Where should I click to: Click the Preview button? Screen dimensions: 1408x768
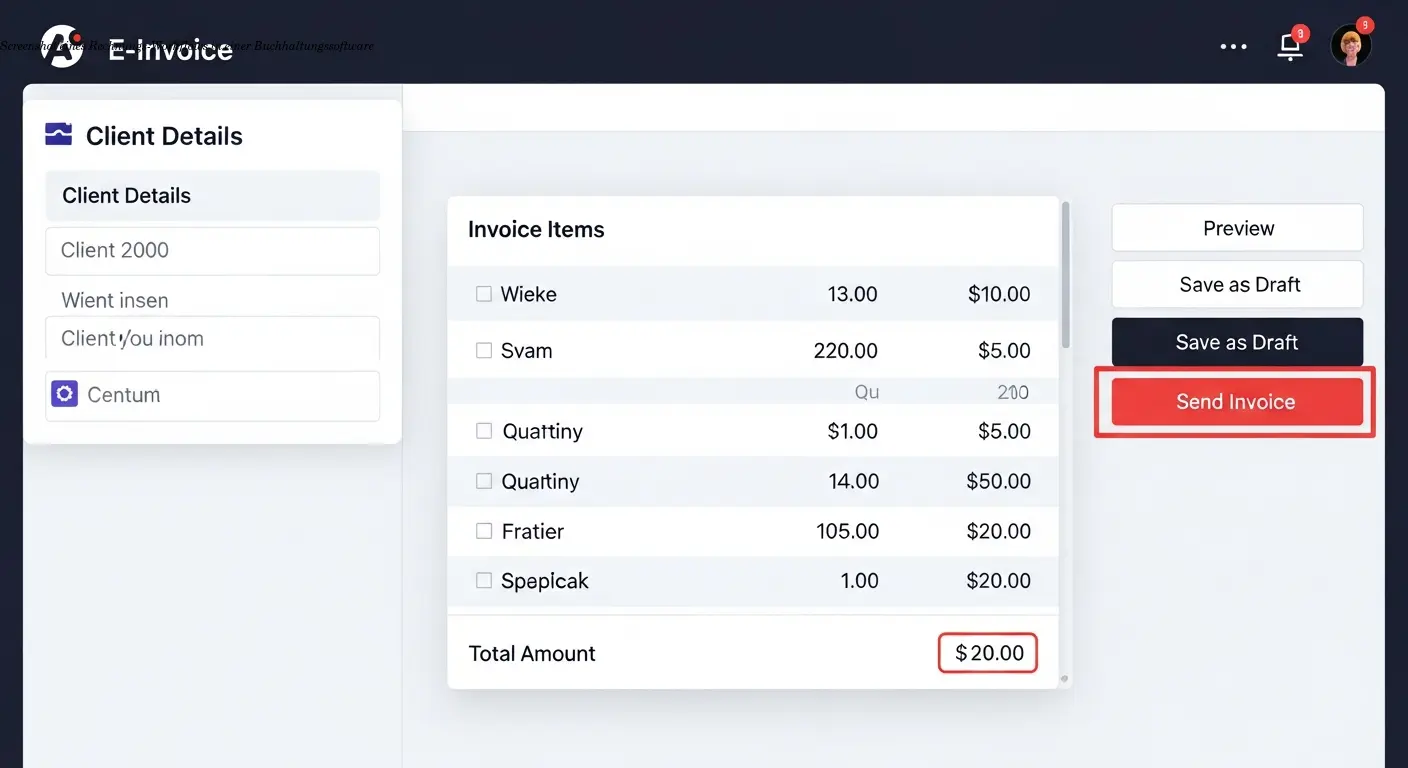tap(1237, 228)
